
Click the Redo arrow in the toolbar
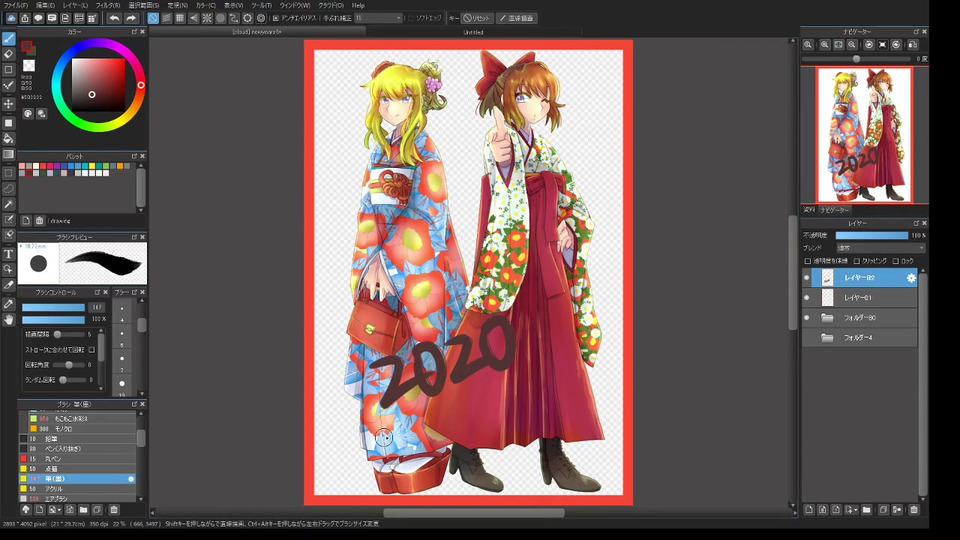coord(131,18)
